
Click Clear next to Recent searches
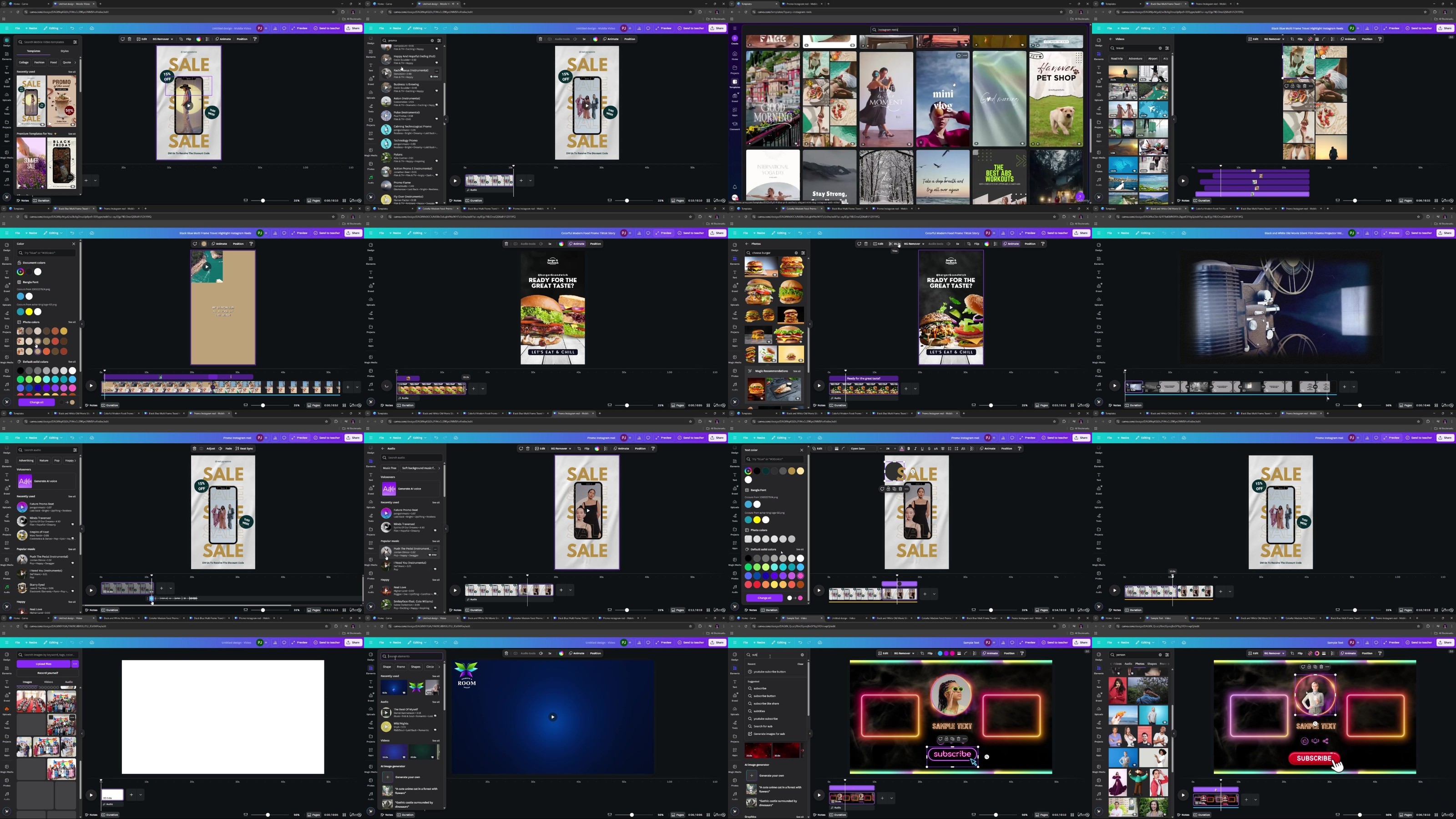[x=800, y=664]
